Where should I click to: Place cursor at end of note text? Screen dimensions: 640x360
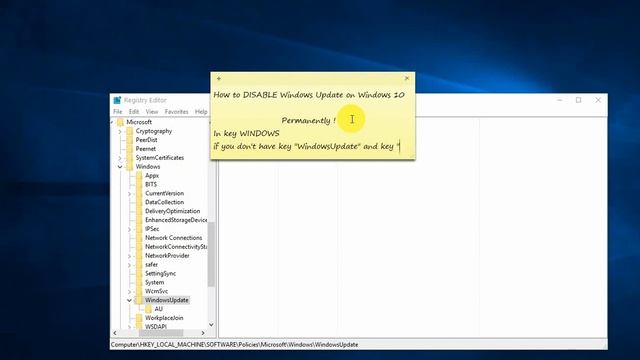click(x=400, y=146)
